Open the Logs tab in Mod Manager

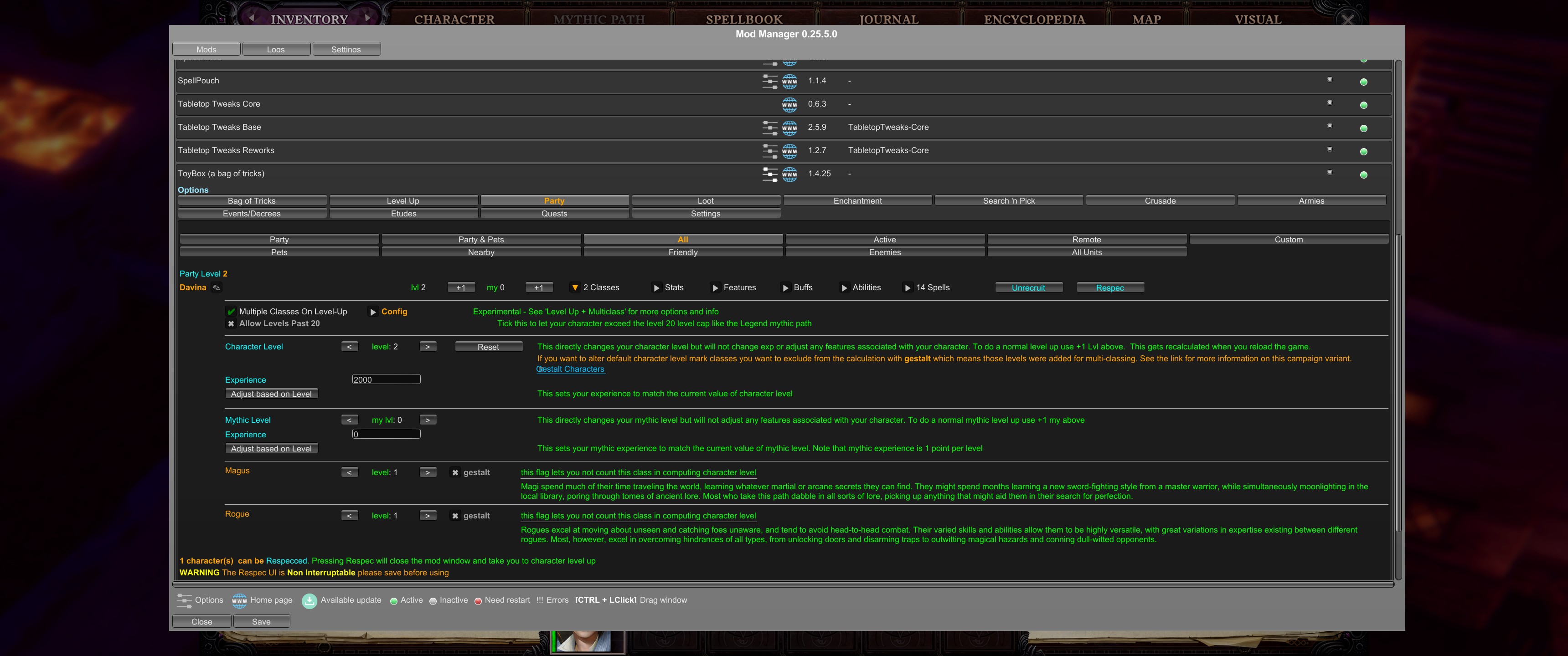pos(276,49)
